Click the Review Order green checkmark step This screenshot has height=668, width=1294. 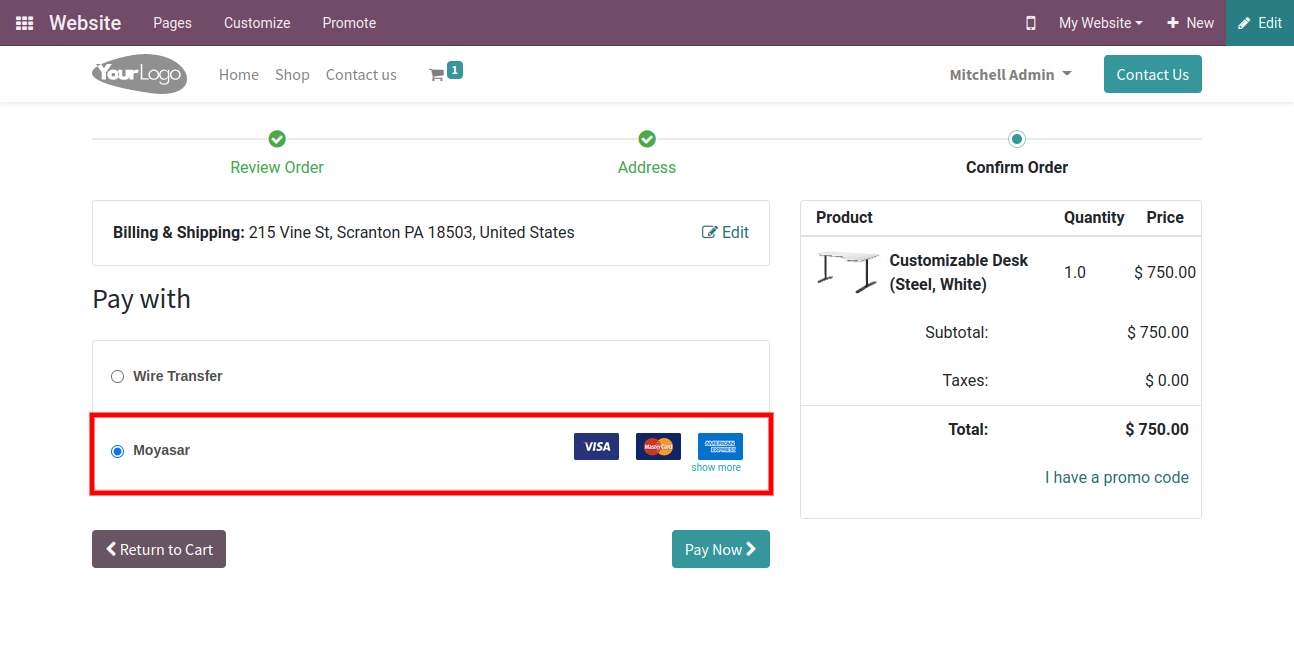277,139
